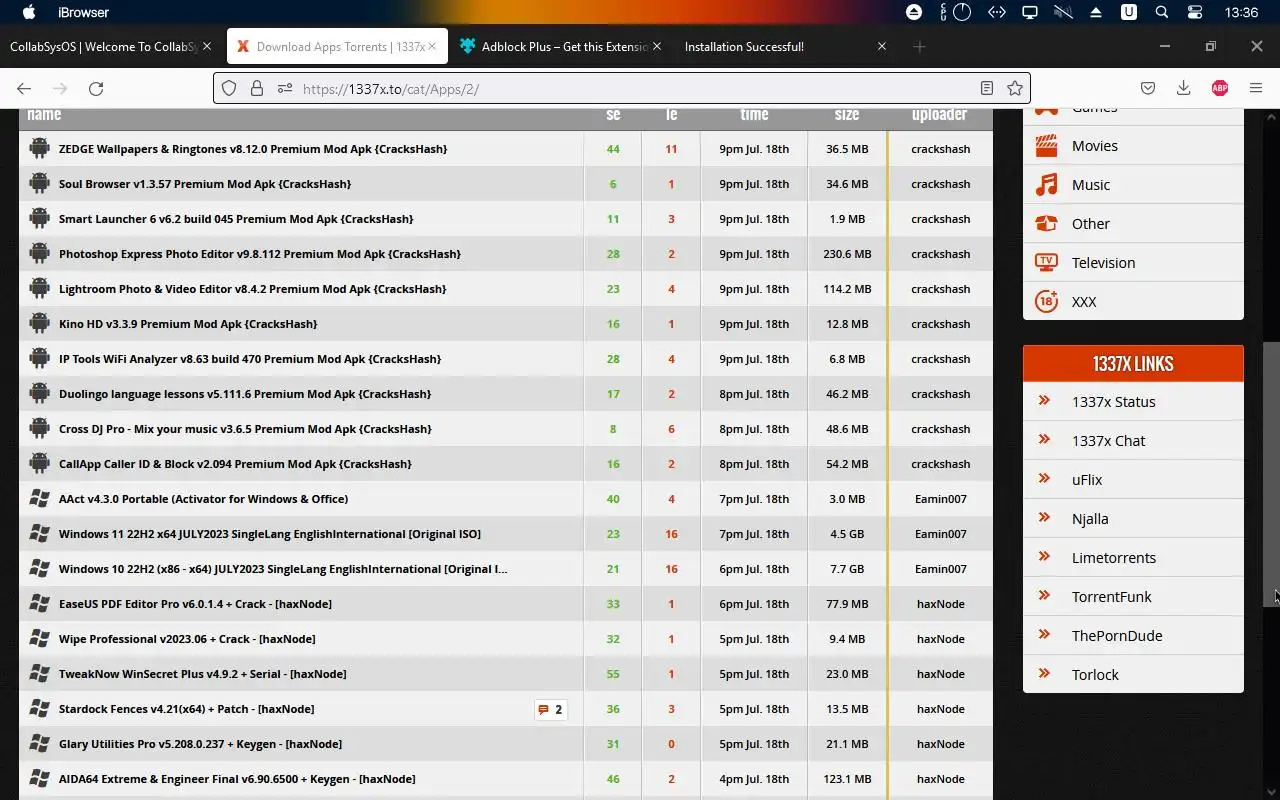
Task: Toggle reader view icon in address bar
Action: click(x=987, y=88)
